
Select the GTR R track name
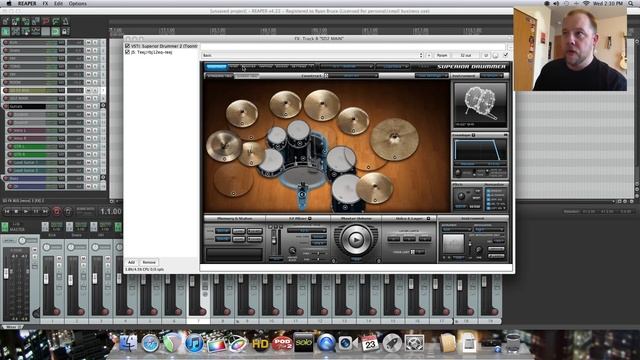click(29, 154)
